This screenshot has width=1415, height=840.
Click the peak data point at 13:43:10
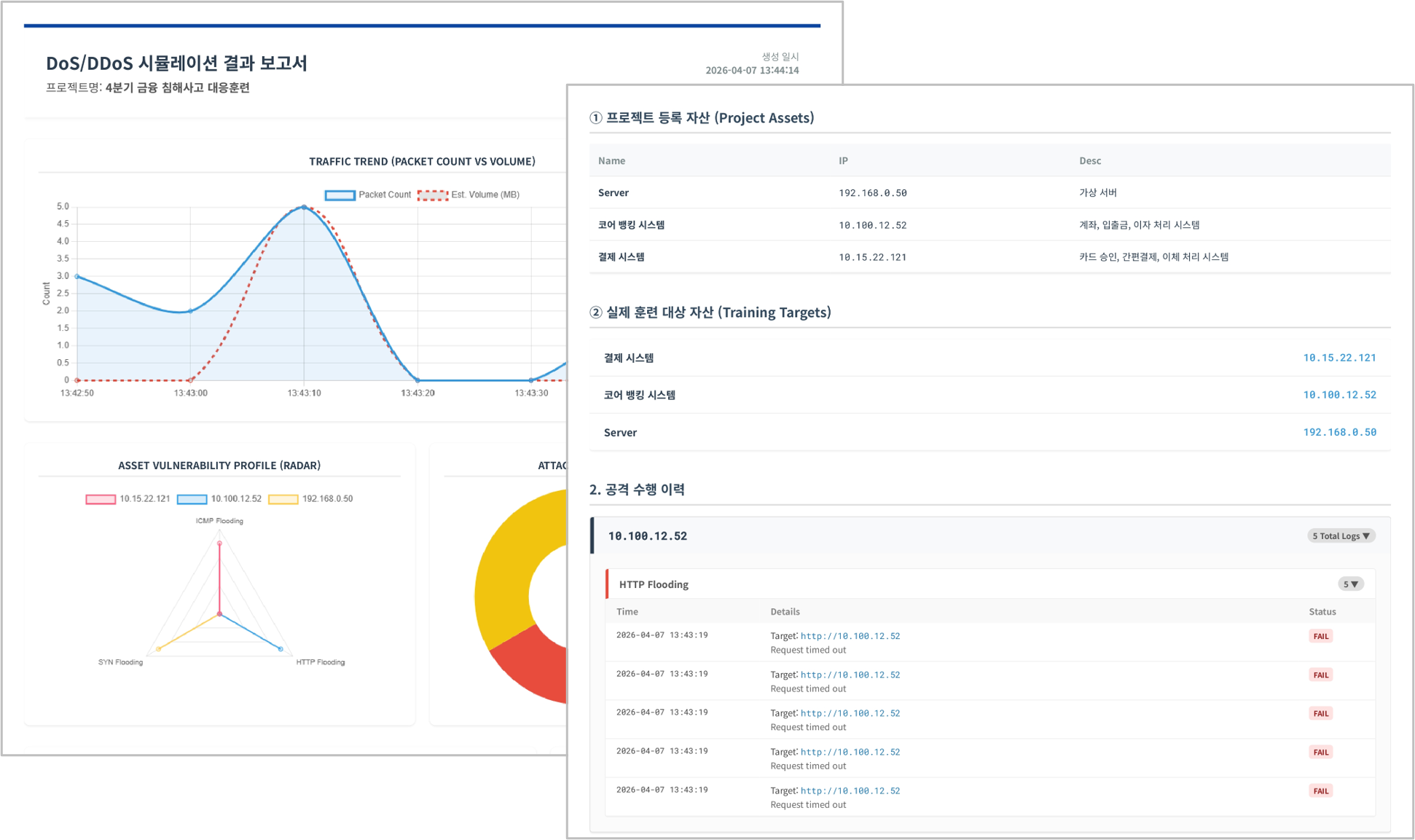tap(304, 208)
